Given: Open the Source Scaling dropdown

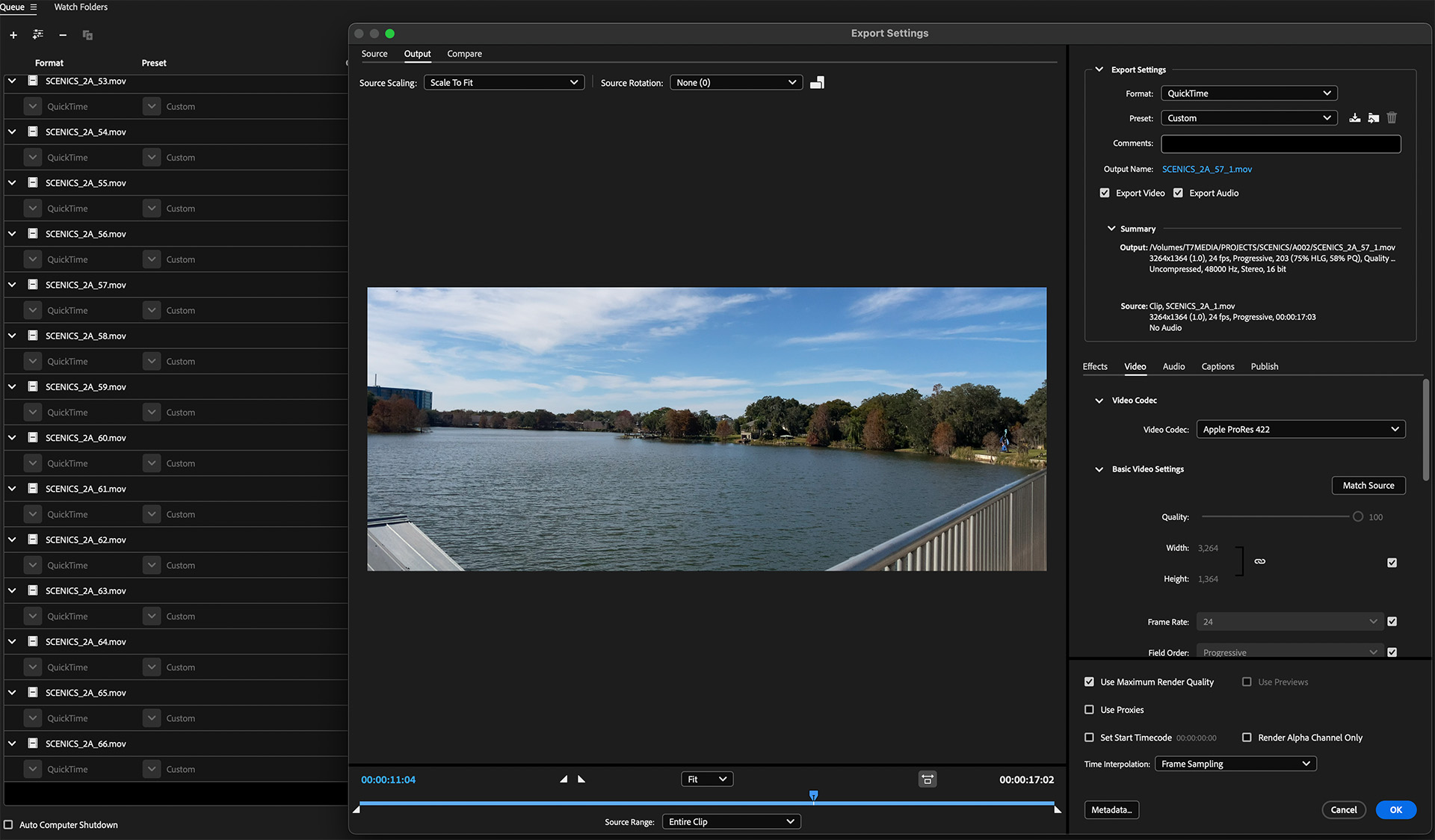Looking at the screenshot, I should [x=503, y=82].
